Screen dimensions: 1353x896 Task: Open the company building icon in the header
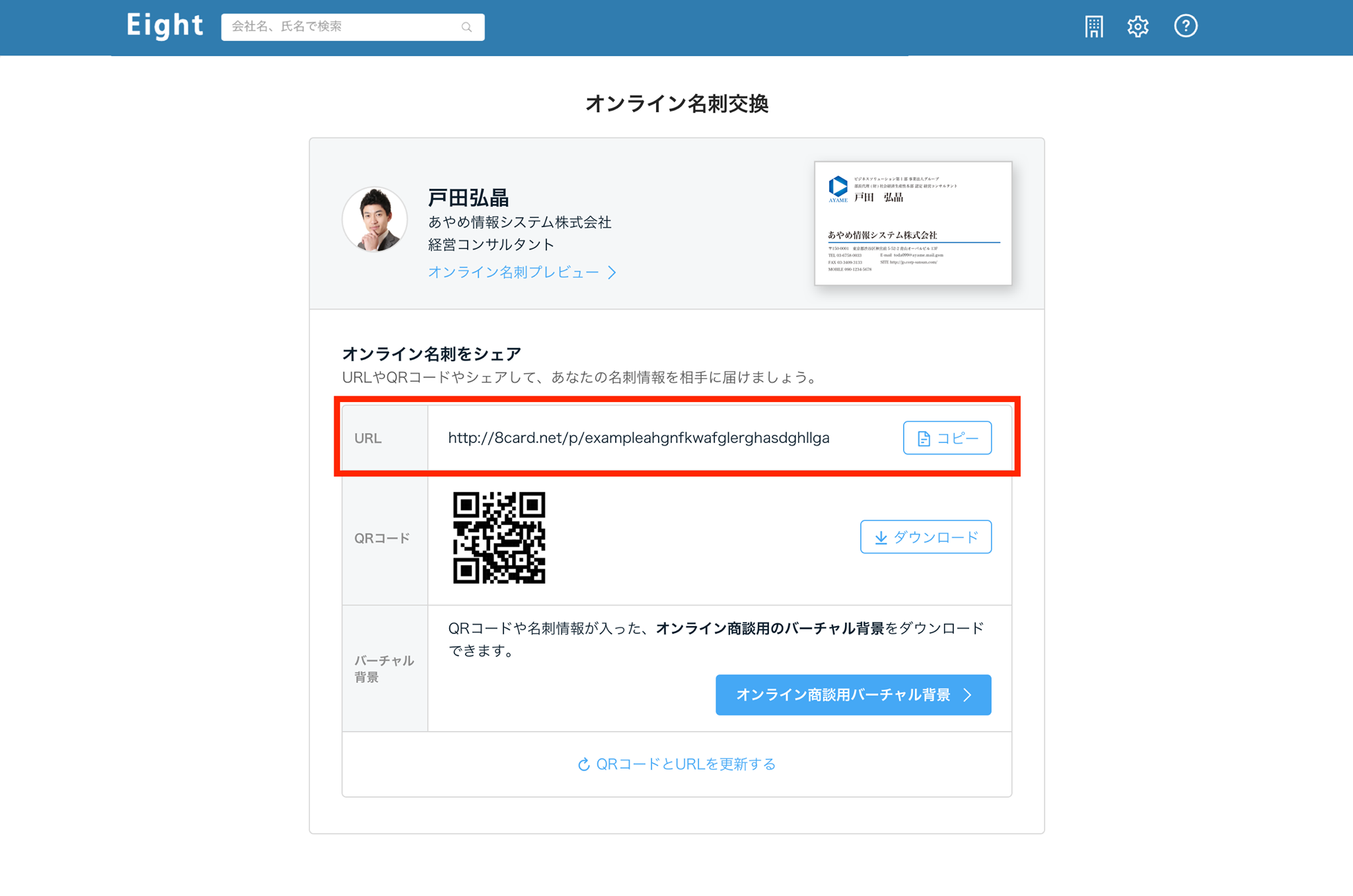1093,26
